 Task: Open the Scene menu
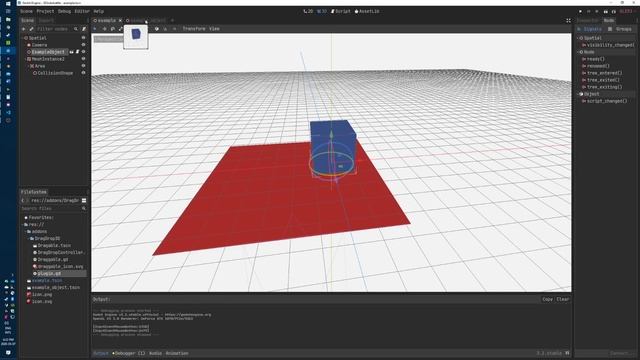27,11
